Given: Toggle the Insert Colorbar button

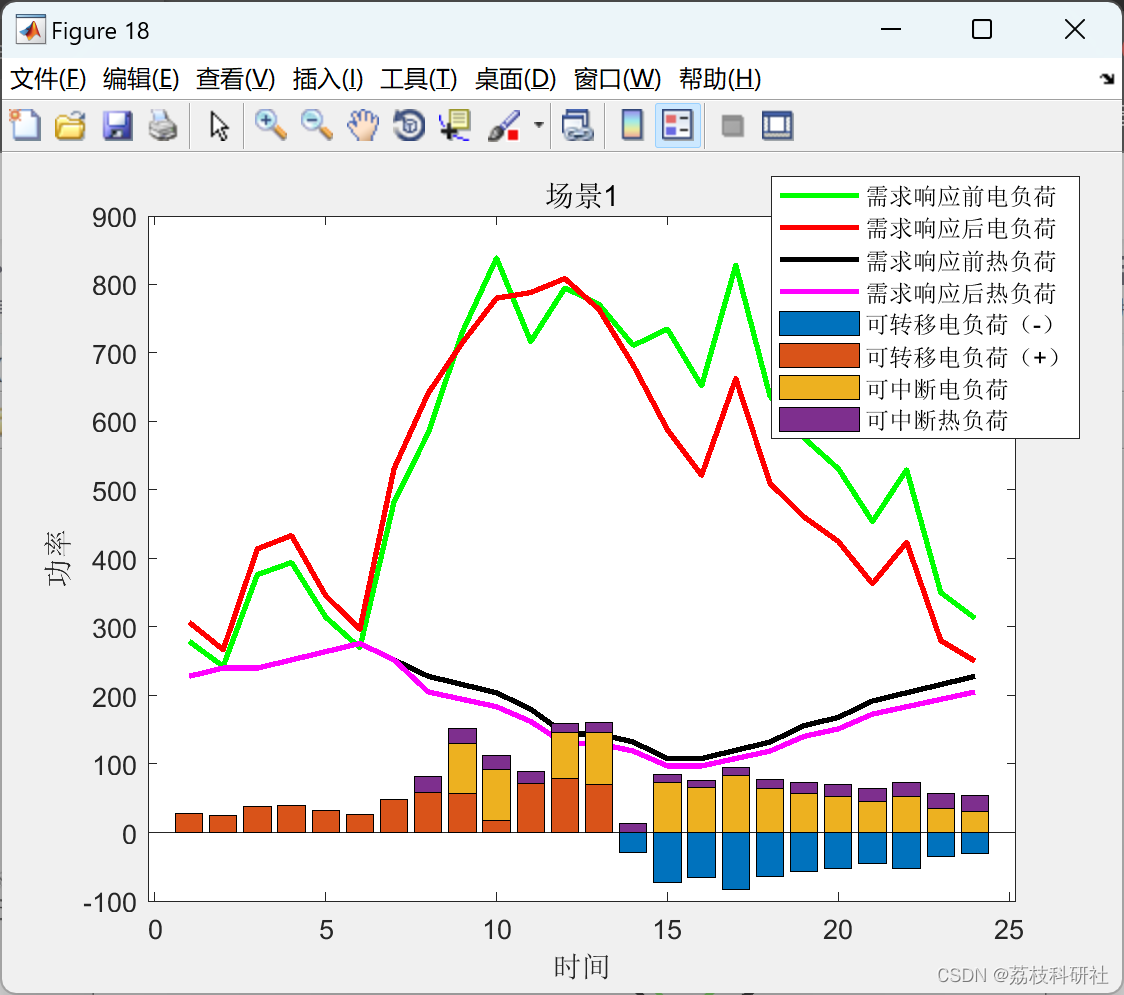Looking at the screenshot, I should (x=632, y=125).
